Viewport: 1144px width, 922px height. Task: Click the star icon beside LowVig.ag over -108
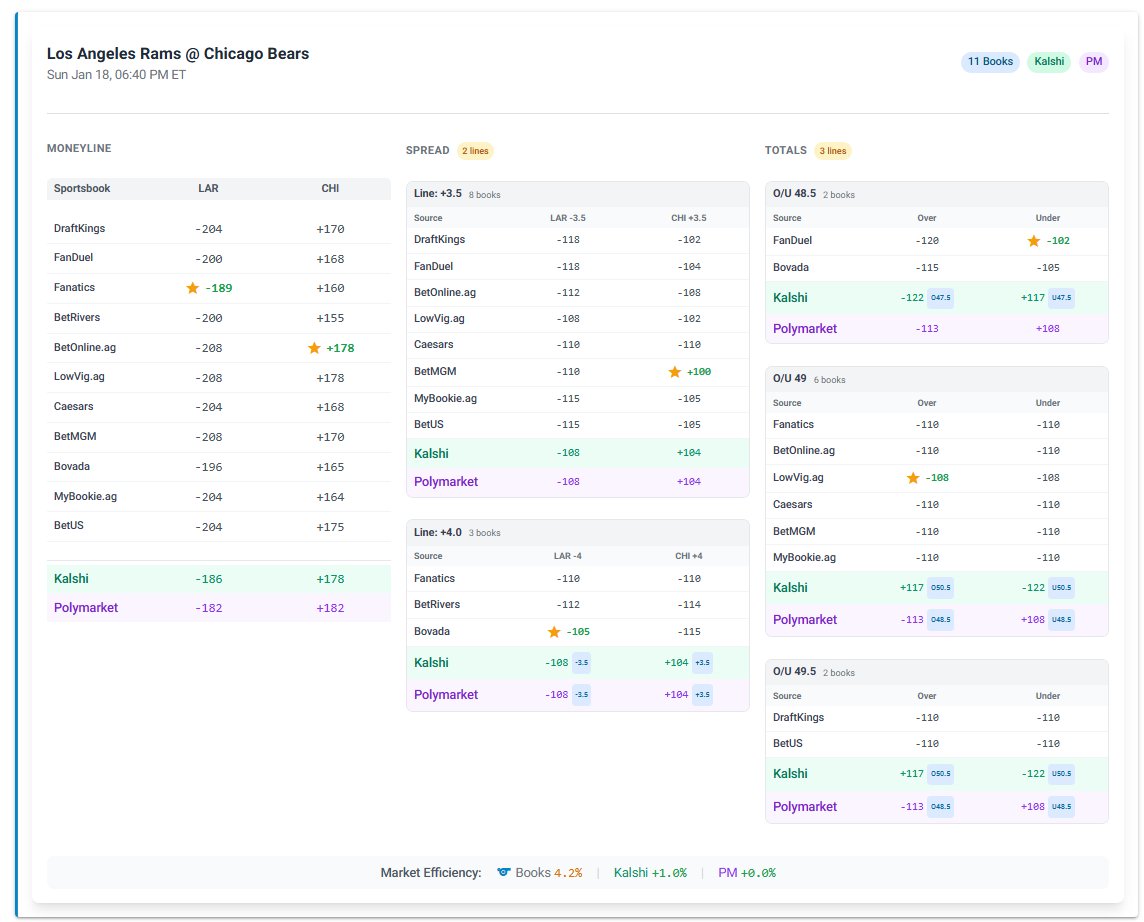913,478
